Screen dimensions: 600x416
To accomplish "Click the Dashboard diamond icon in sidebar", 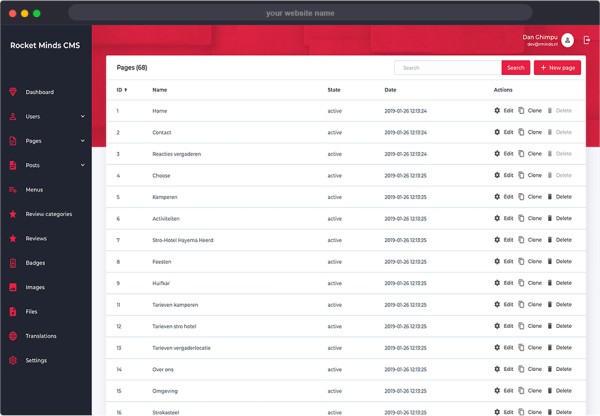I will click(13, 92).
